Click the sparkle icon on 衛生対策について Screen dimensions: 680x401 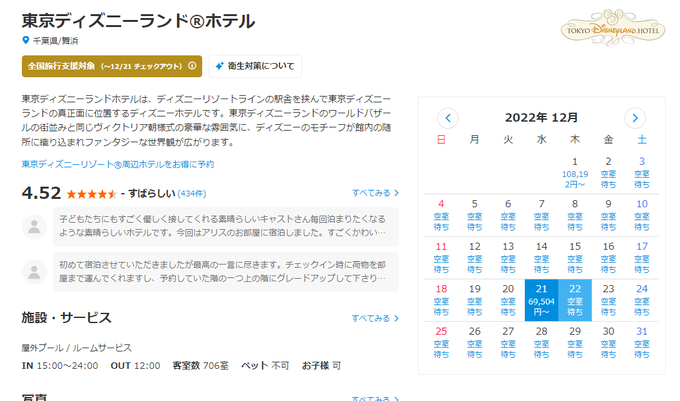219,66
